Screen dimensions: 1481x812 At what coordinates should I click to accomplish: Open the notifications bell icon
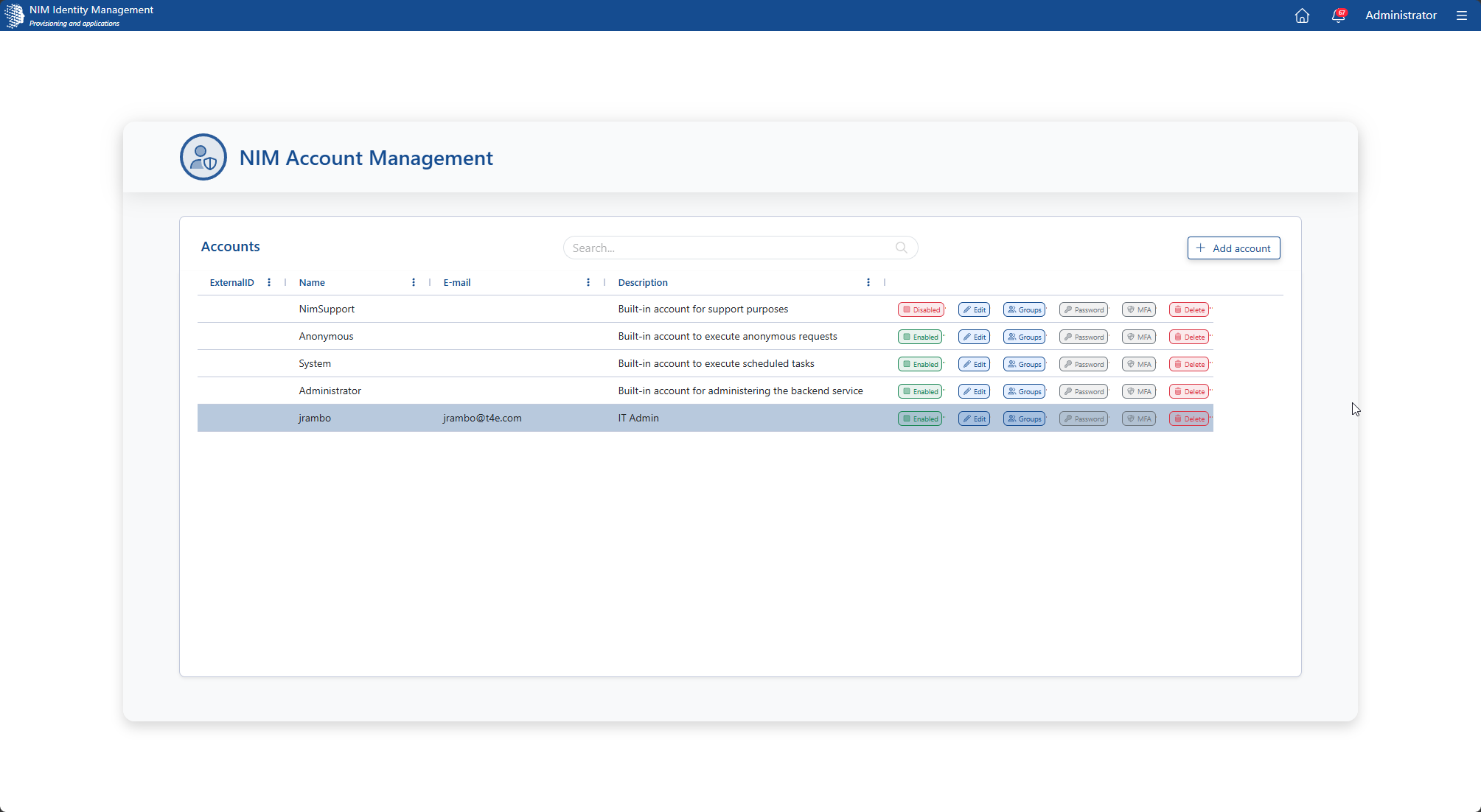(x=1339, y=15)
